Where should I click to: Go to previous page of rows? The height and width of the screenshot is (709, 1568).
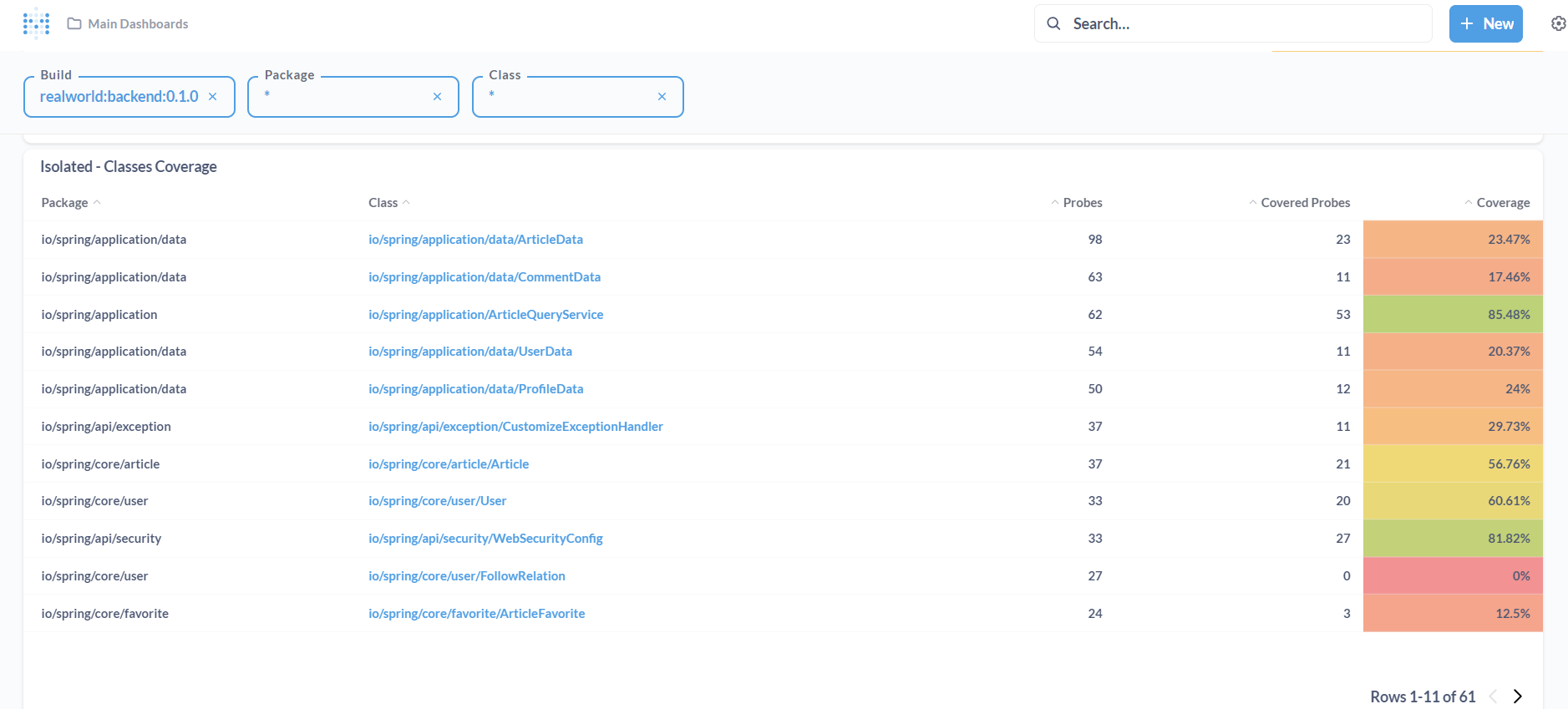click(1493, 696)
